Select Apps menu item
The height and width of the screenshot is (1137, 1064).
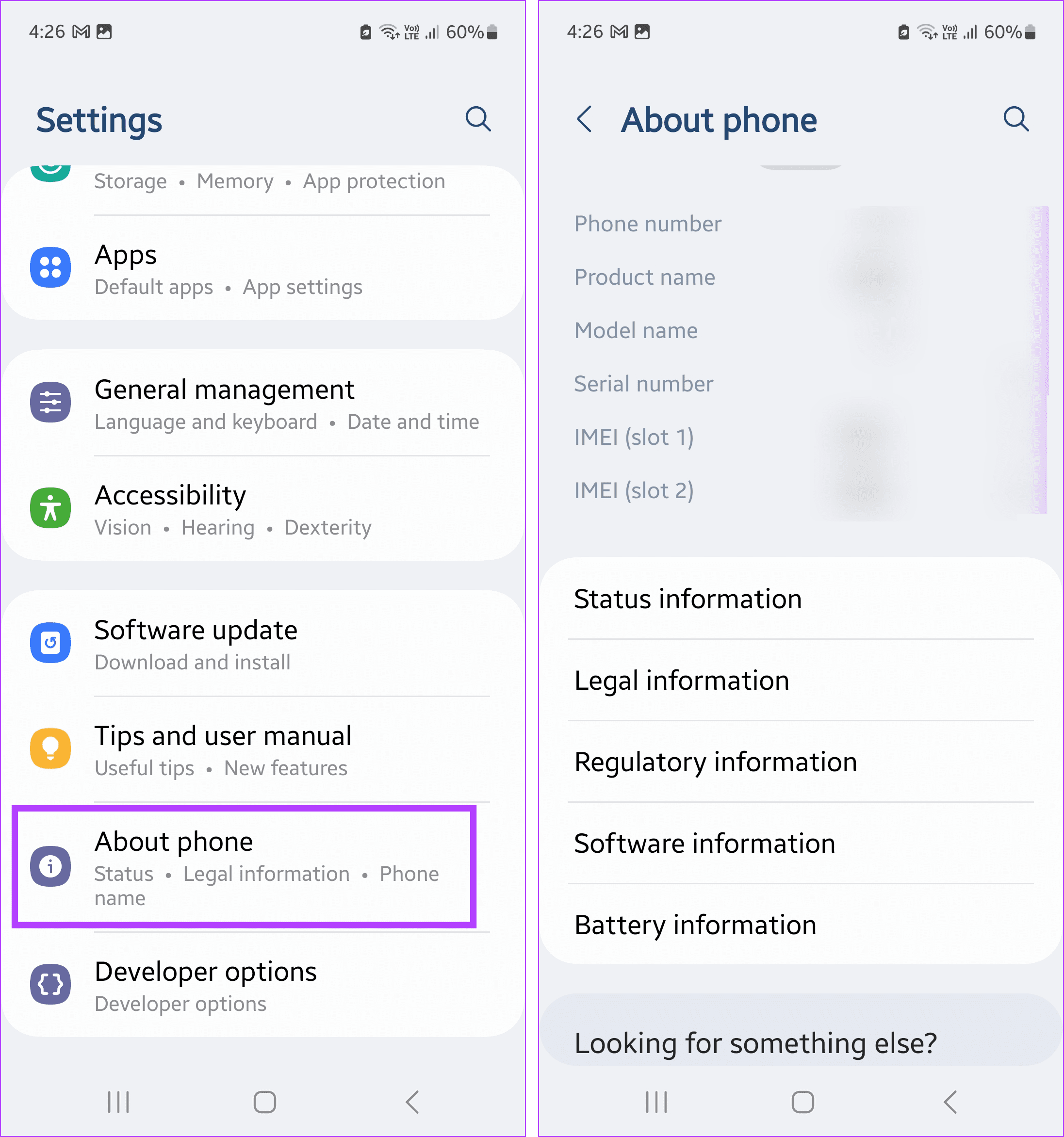tap(265, 270)
